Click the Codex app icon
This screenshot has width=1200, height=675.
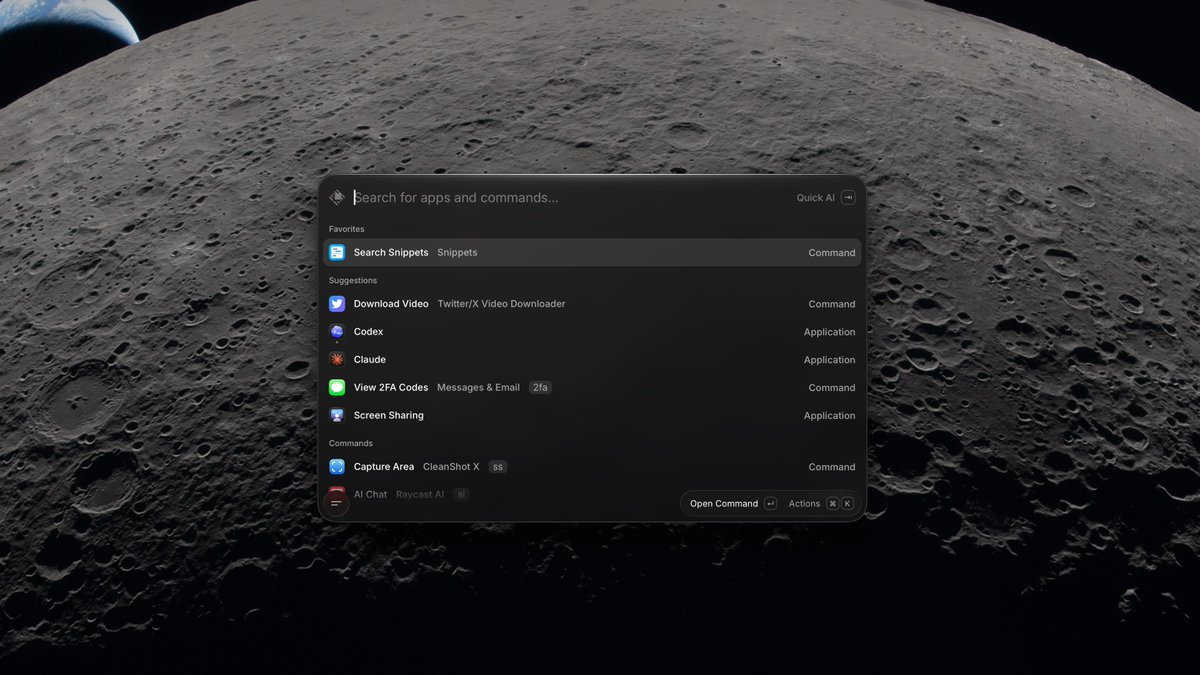[337, 332]
